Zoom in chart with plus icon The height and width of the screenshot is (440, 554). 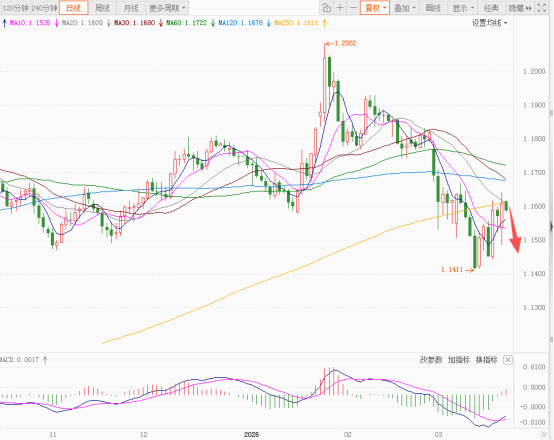[340, 8]
